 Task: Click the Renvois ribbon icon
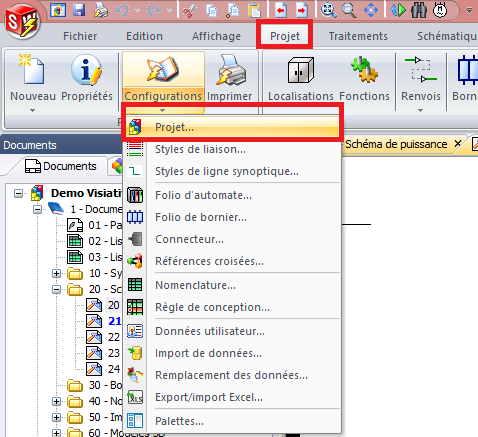point(421,70)
